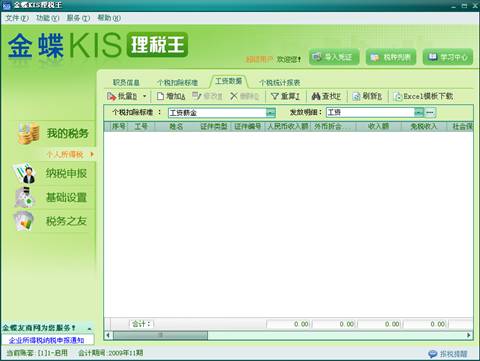Click the ellipsis button beside 发放明细
The image size is (480, 361).
430,112
